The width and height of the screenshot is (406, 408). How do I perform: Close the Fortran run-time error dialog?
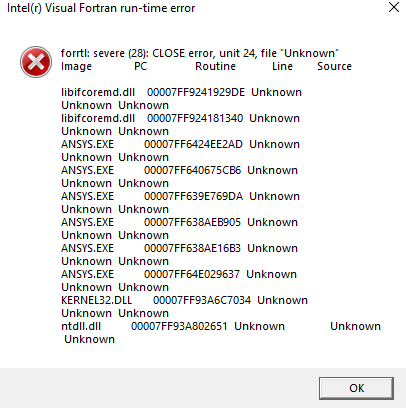[x=394, y=7]
